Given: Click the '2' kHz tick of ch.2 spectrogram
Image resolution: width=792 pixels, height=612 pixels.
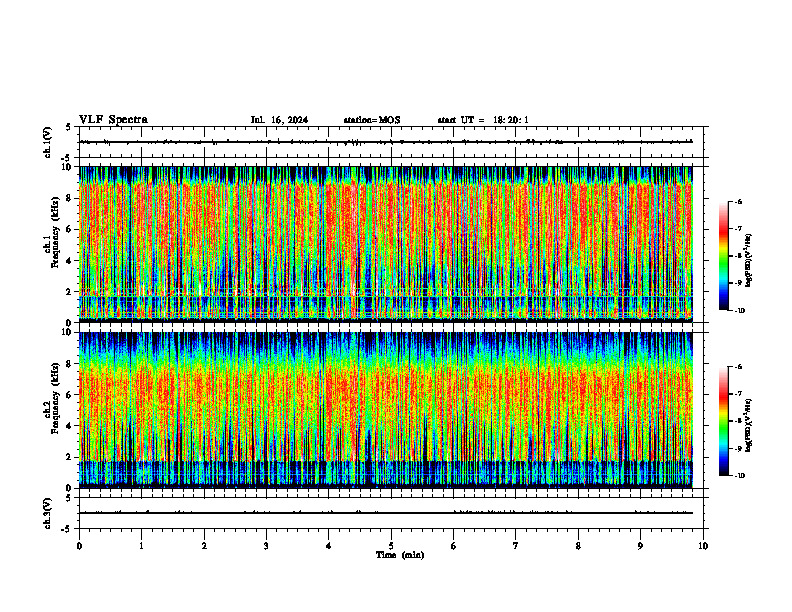Looking at the screenshot, I should (70, 457).
